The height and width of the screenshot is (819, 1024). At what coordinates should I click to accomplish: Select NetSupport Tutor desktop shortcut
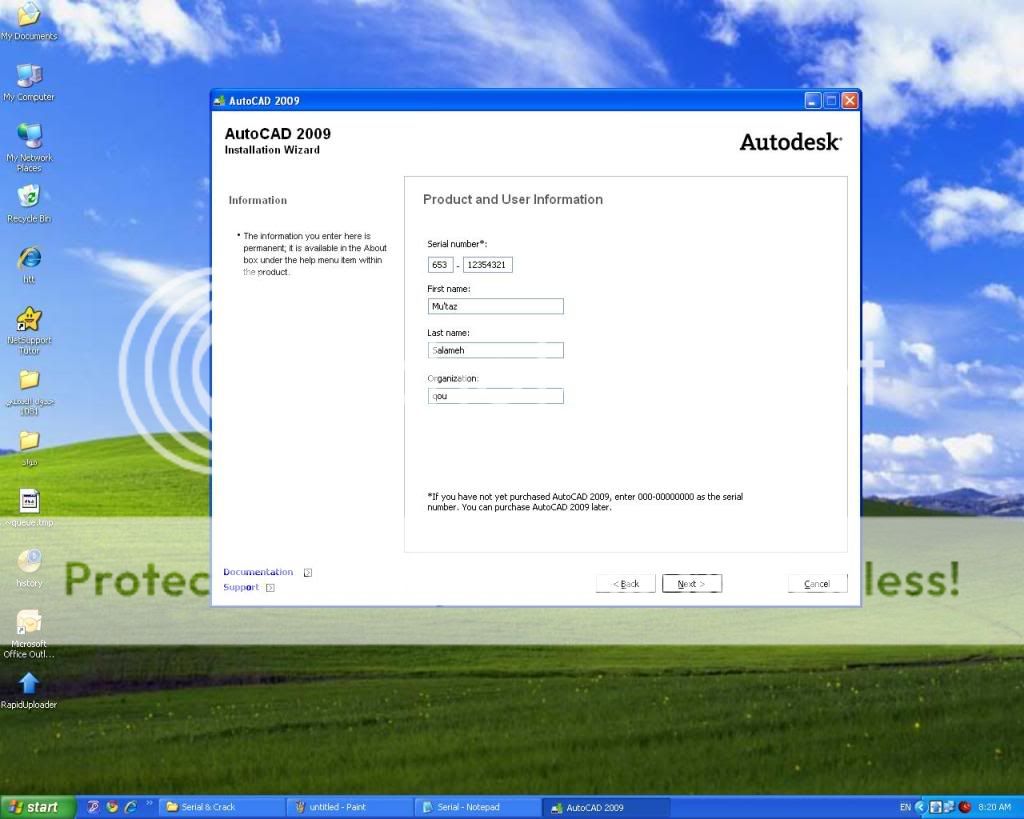[x=29, y=320]
